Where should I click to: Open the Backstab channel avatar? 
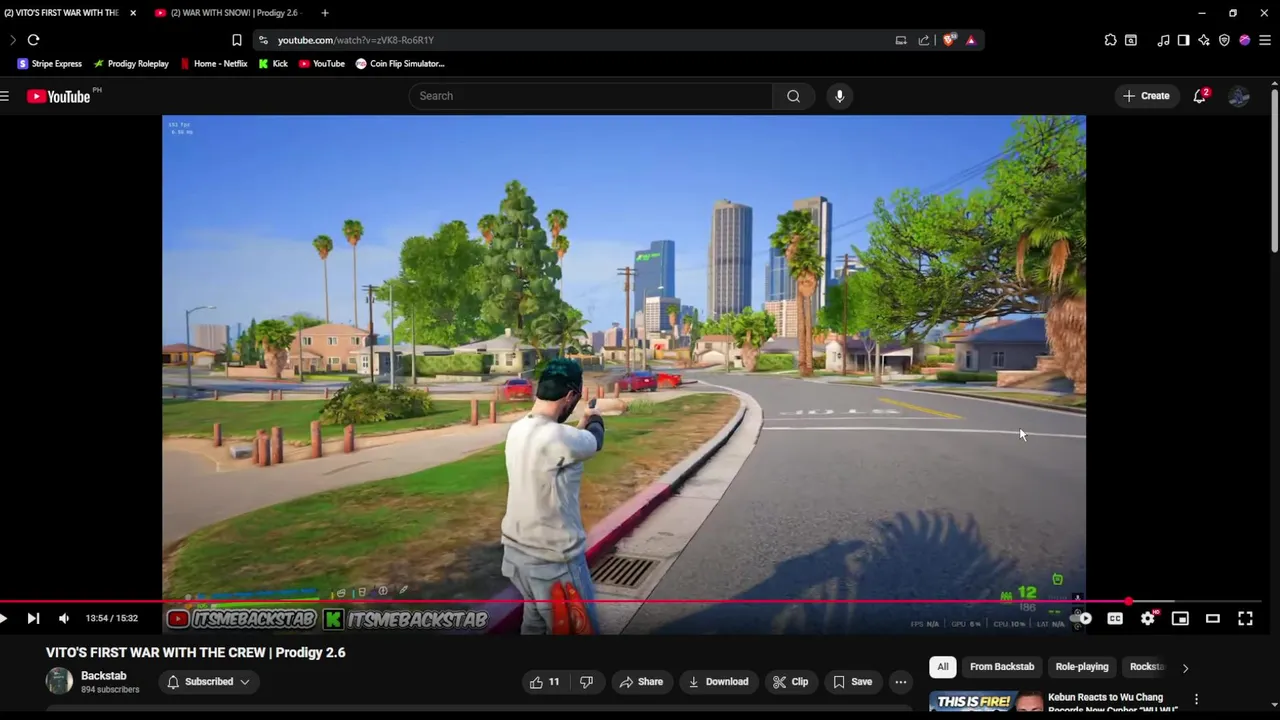(59, 681)
